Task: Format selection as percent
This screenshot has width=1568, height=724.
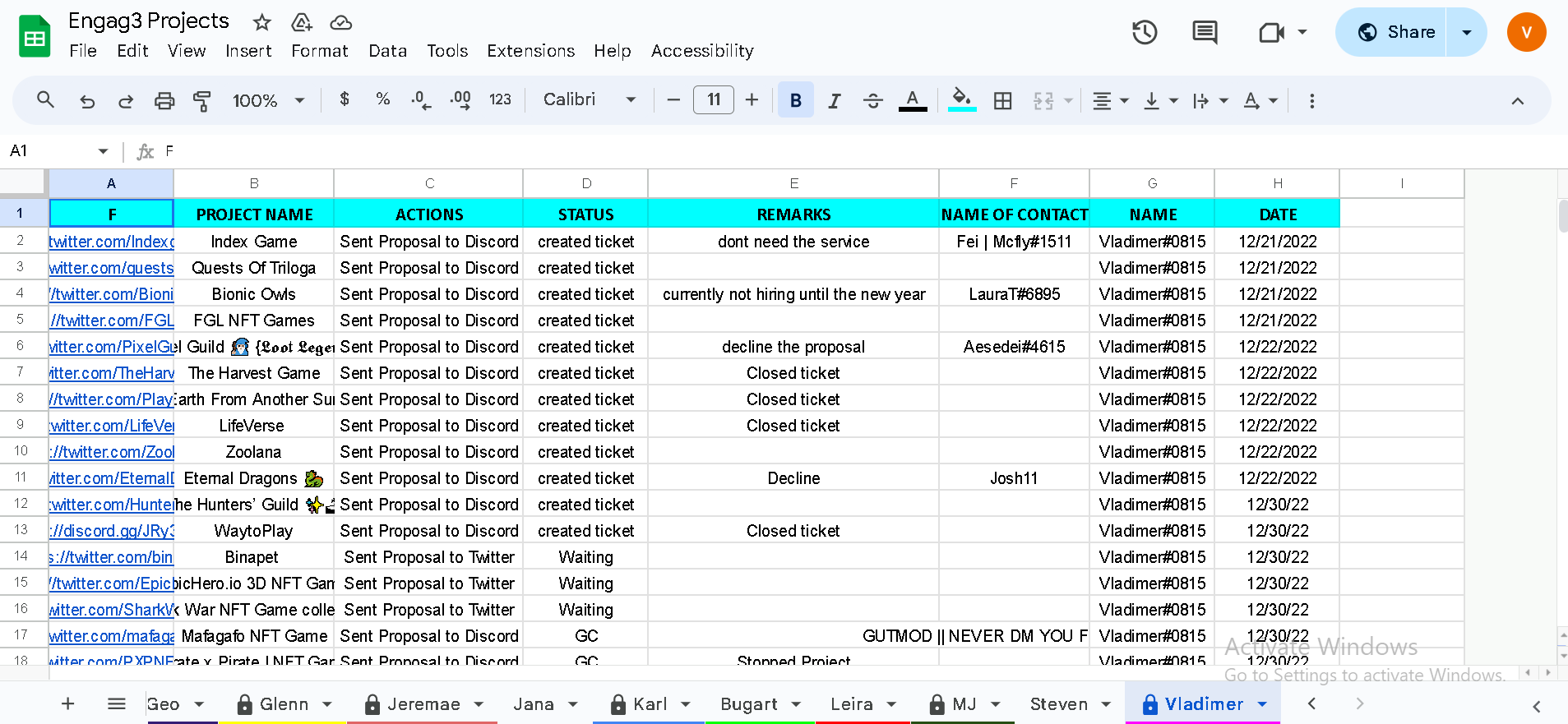Action: pyautogui.click(x=382, y=99)
